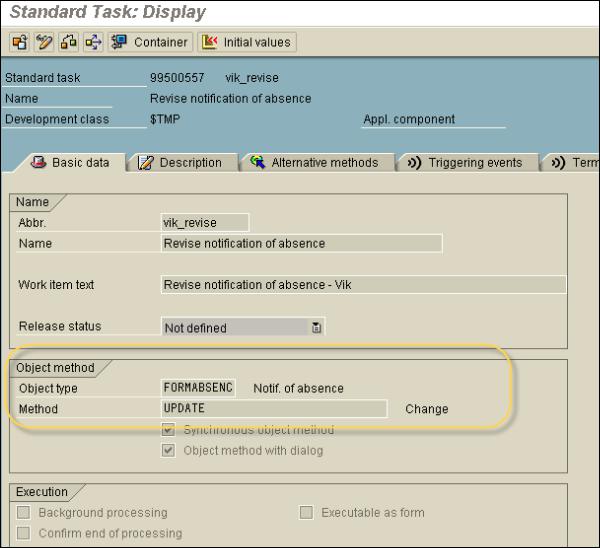Toggle the Synchronous object method checkbox
The width and height of the screenshot is (600, 548).
168,430
